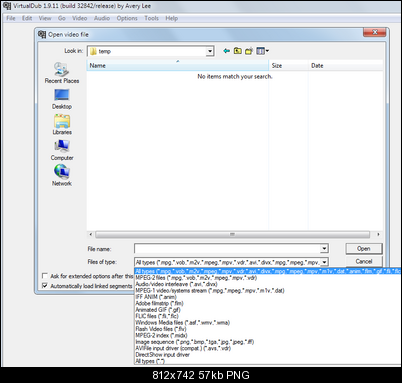
Task: Collapse the Files of type dropdown arrow
Action: (x=324, y=262)
